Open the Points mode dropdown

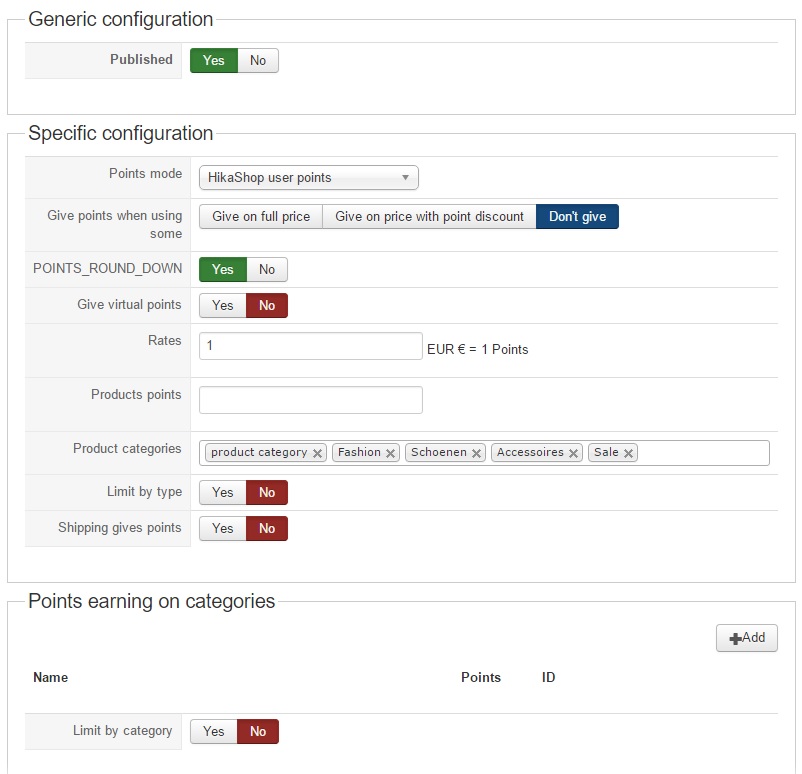(x=309, y=178)
